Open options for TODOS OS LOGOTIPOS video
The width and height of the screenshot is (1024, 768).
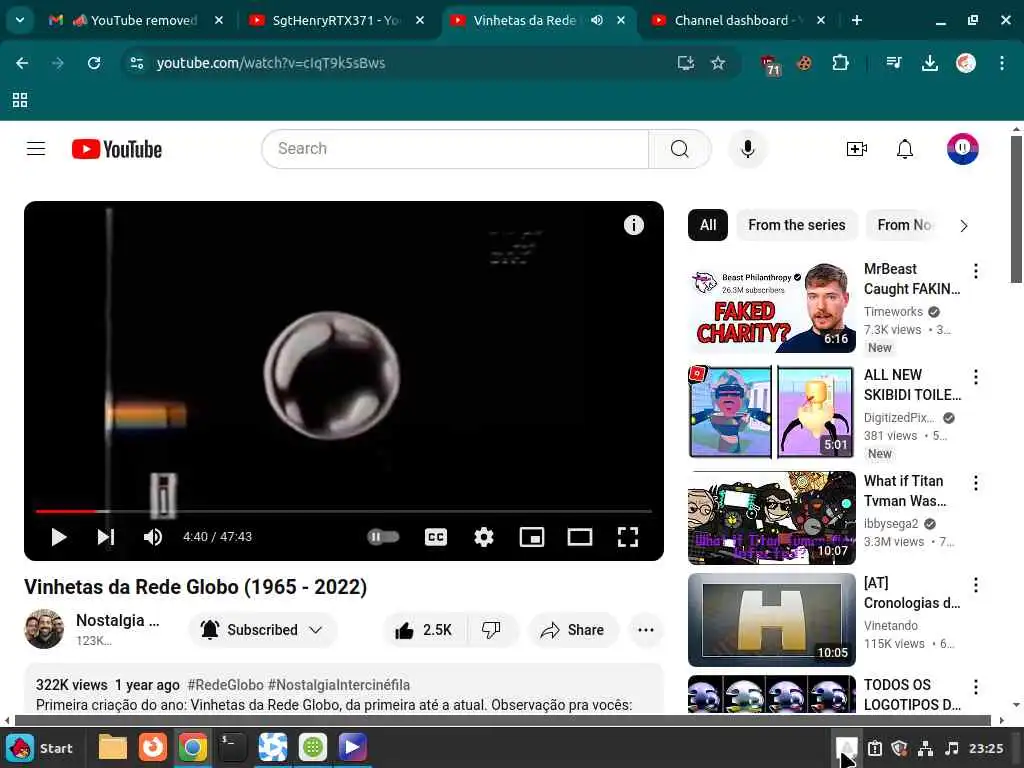(976, 687)
